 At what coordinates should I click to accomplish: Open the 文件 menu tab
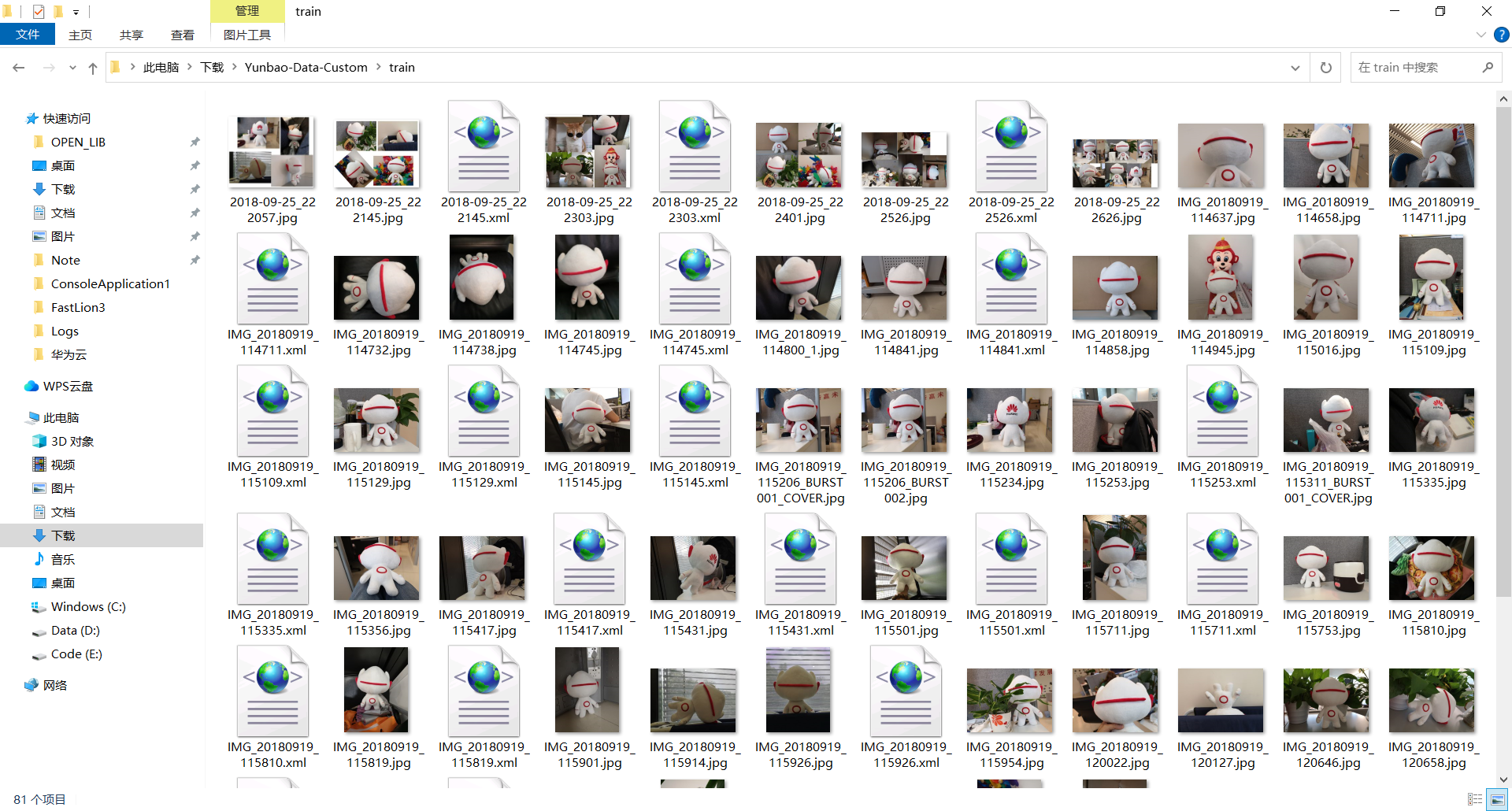tap(28, 35)
